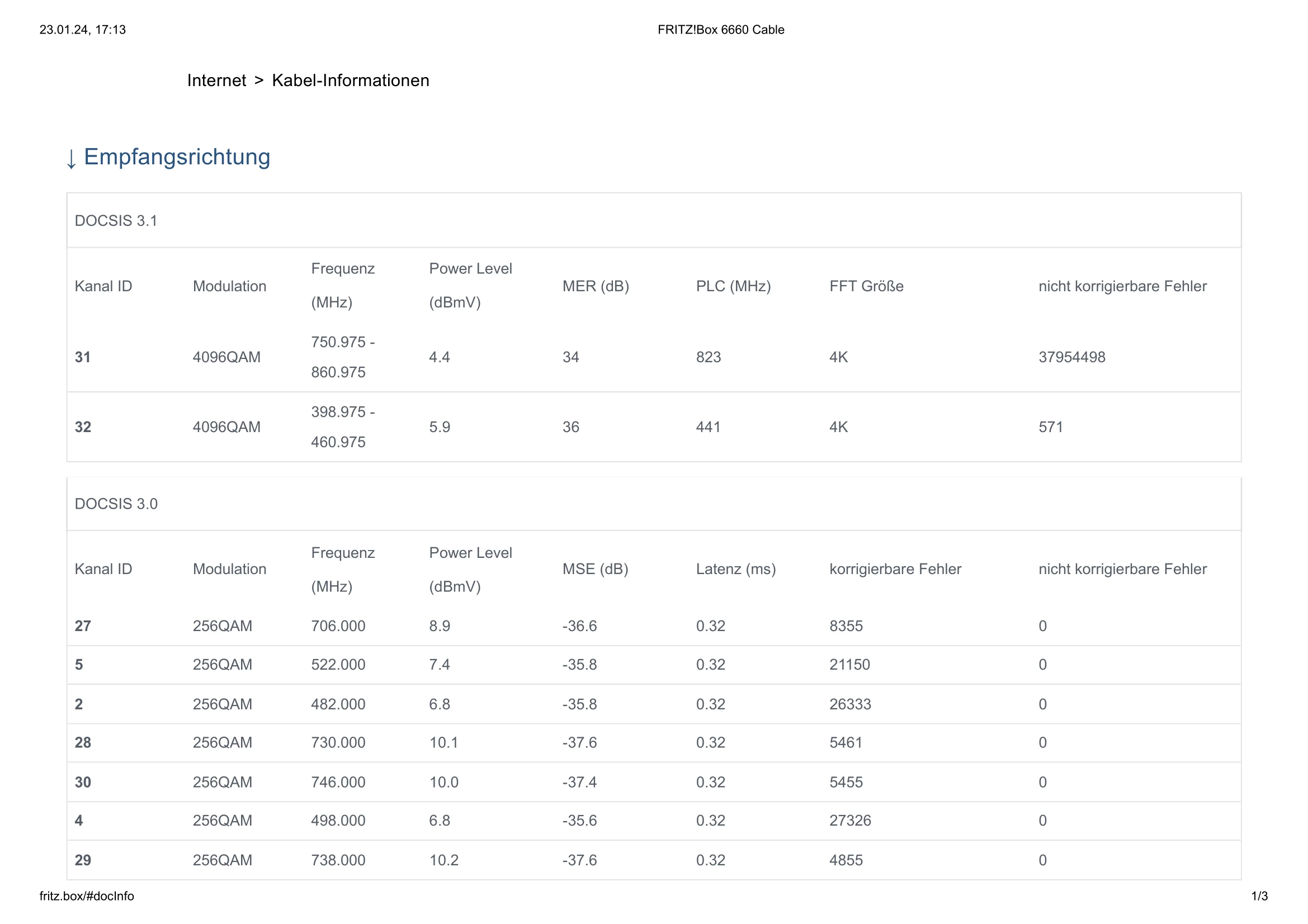This screenshot has height=924, width=1308.
Task: Select channel ID 29 in last row
Action: tap(83, 860)
